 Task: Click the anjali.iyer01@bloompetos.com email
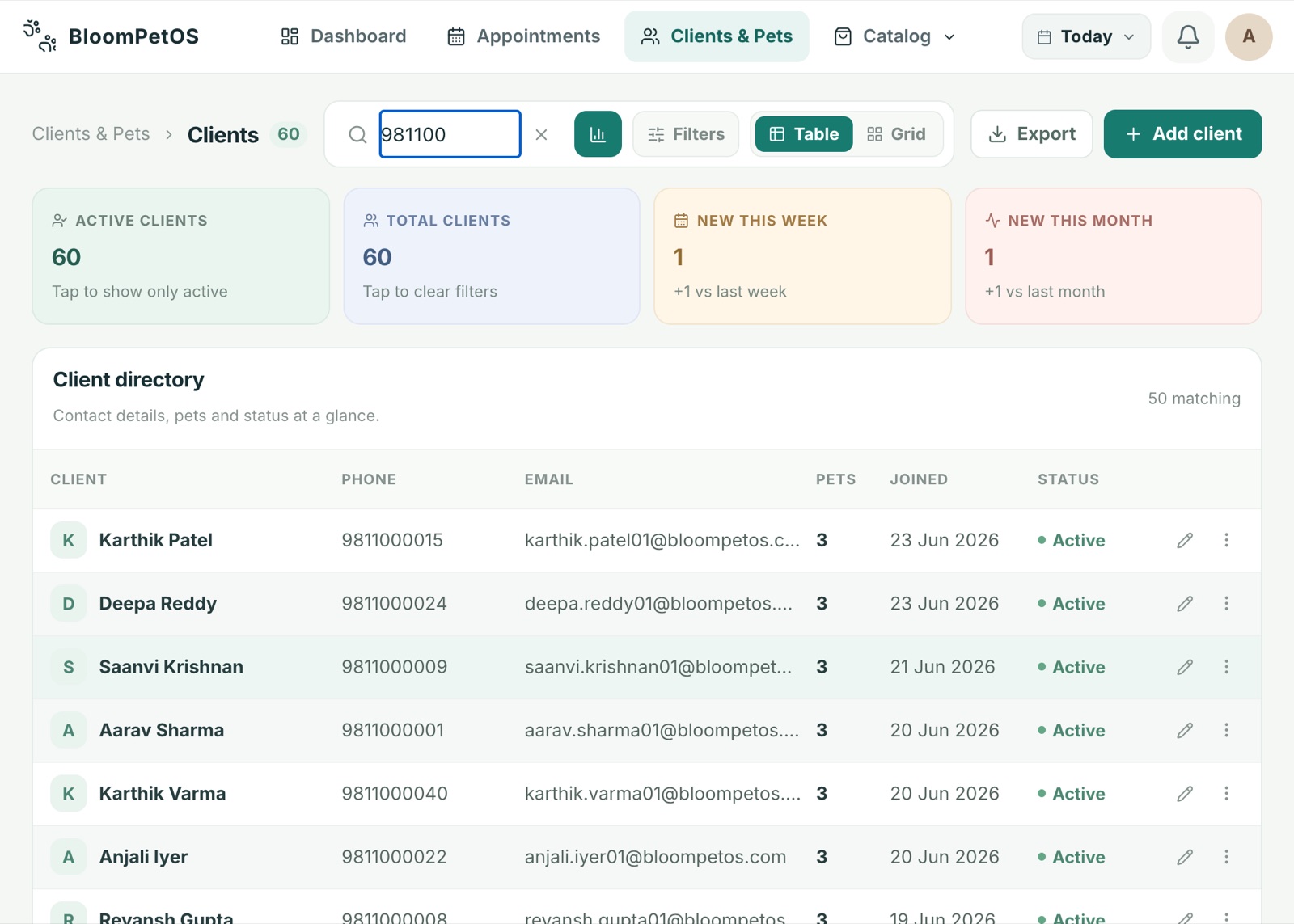pyautogui.click(x=655, y=857)
